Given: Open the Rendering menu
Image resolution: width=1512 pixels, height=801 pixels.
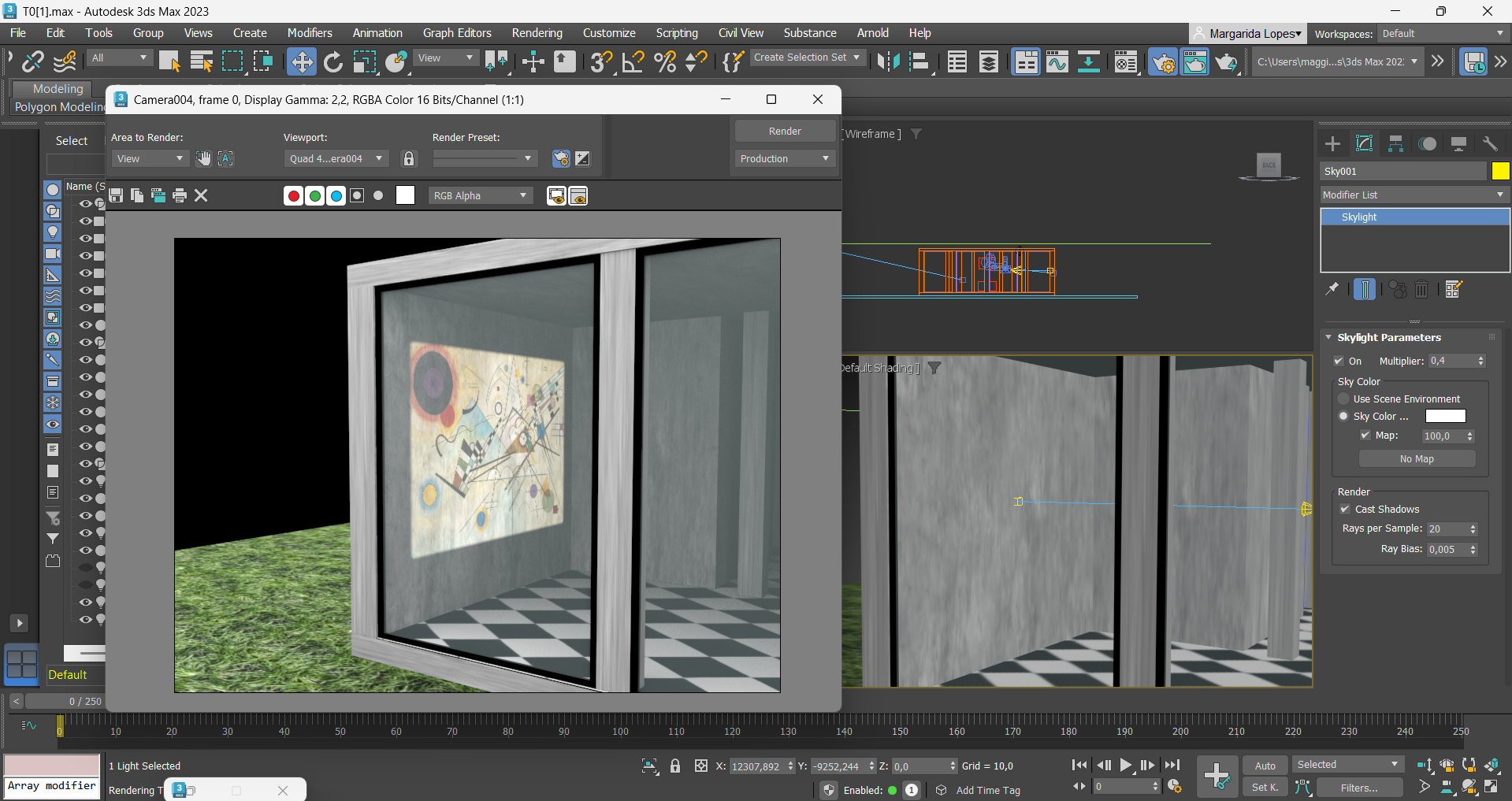Looking at the screenshot, I should [x=537, y=33].
